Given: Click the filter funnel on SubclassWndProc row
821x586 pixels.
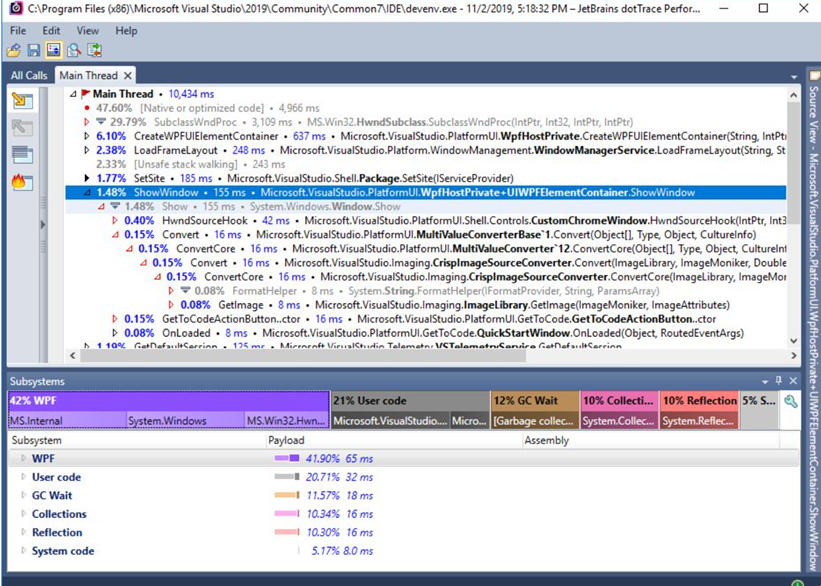Looking at the screenshot, I should point(102,122).
